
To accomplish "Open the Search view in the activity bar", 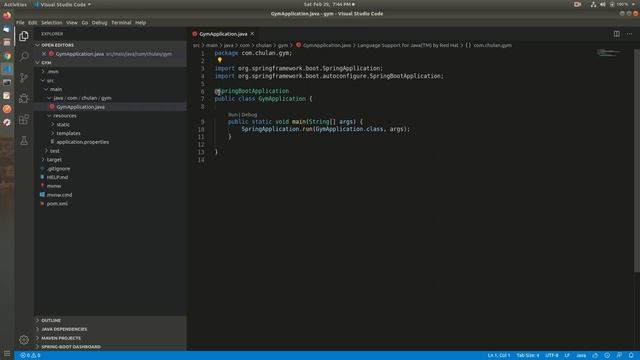I will click(x=24, y=56).
